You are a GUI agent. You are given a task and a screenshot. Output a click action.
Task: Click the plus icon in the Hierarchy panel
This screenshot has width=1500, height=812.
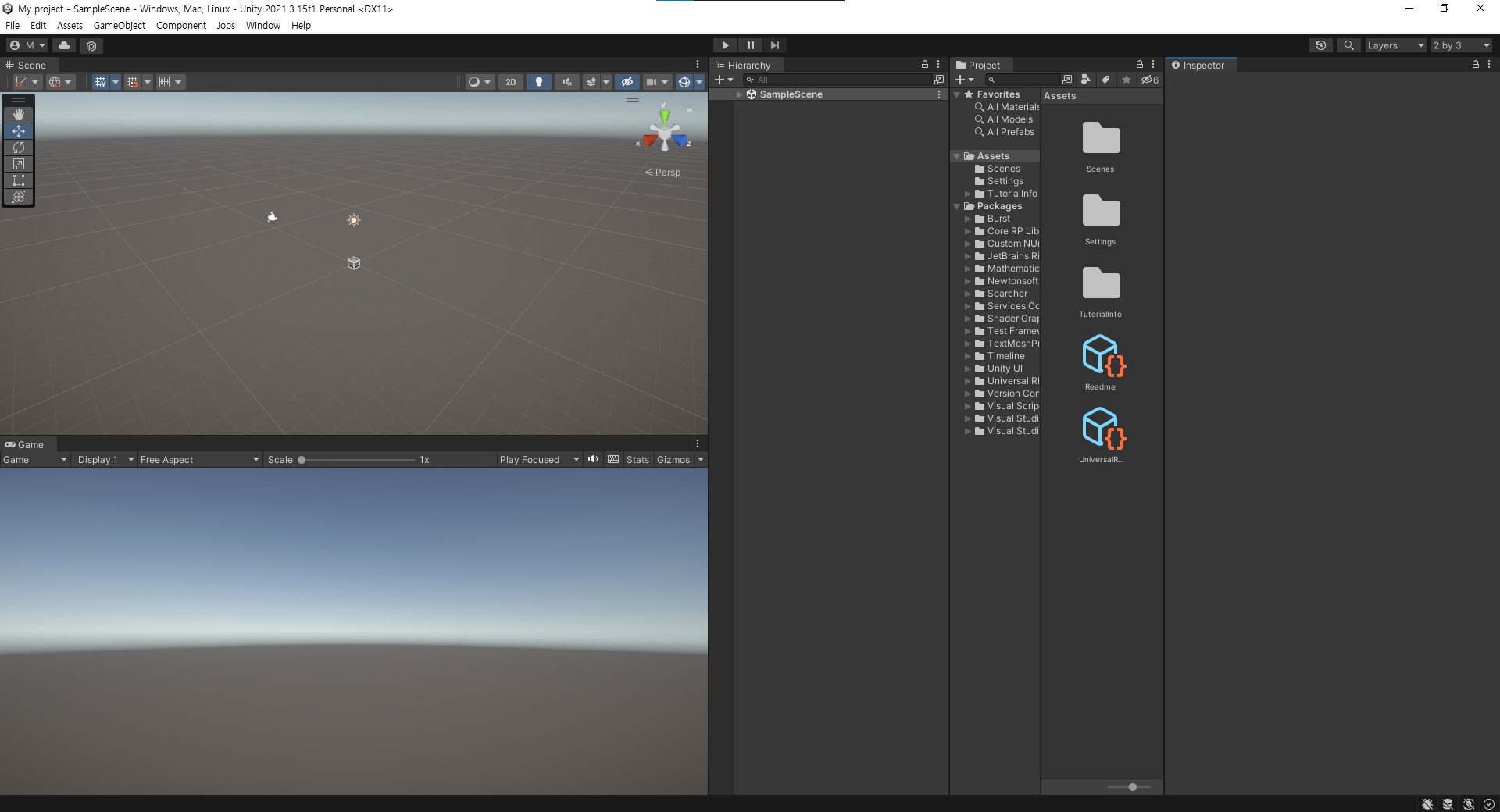pyautogui.click(x=720, y=80)
